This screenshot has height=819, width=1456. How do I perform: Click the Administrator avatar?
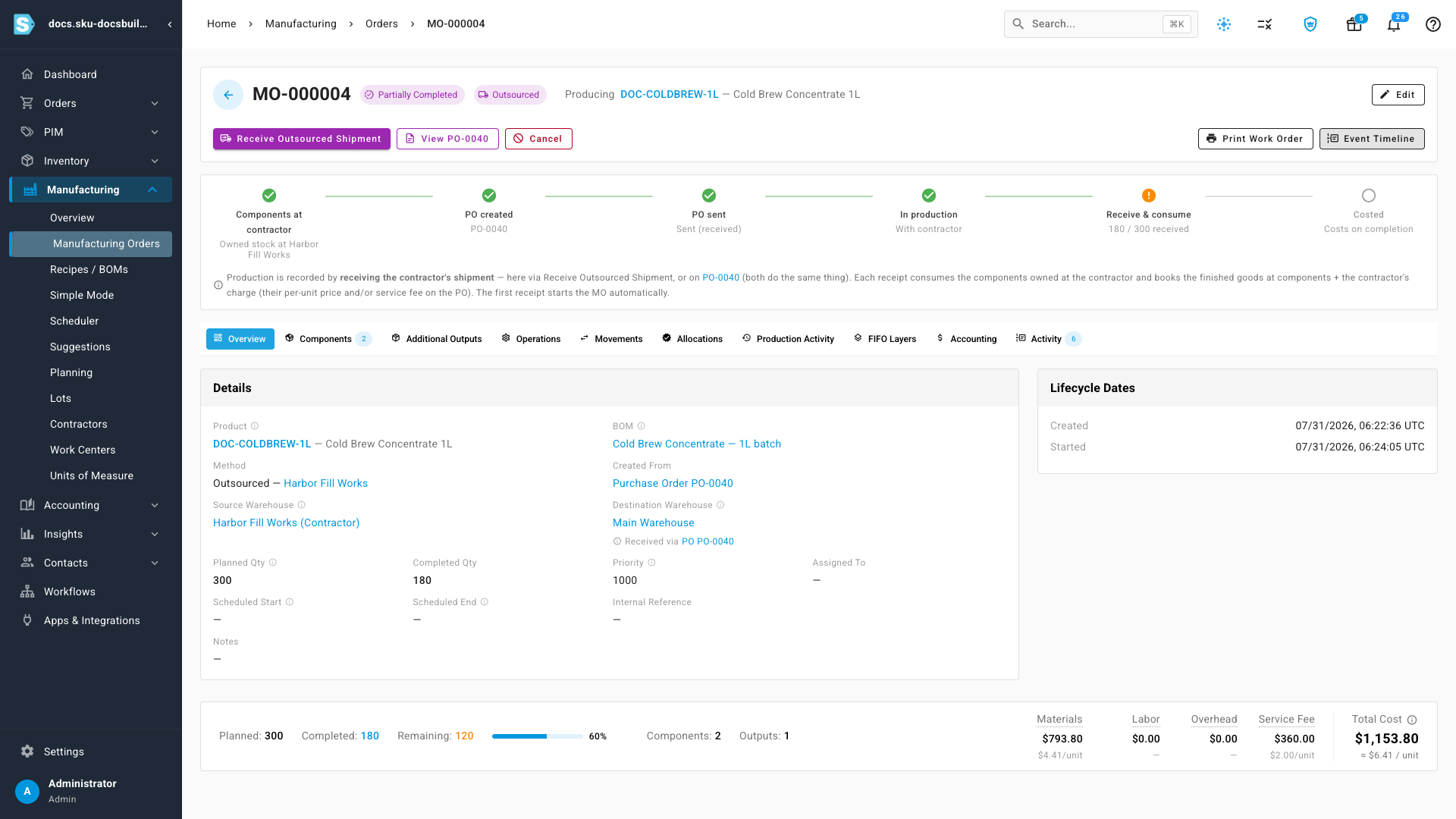point(27,791)
